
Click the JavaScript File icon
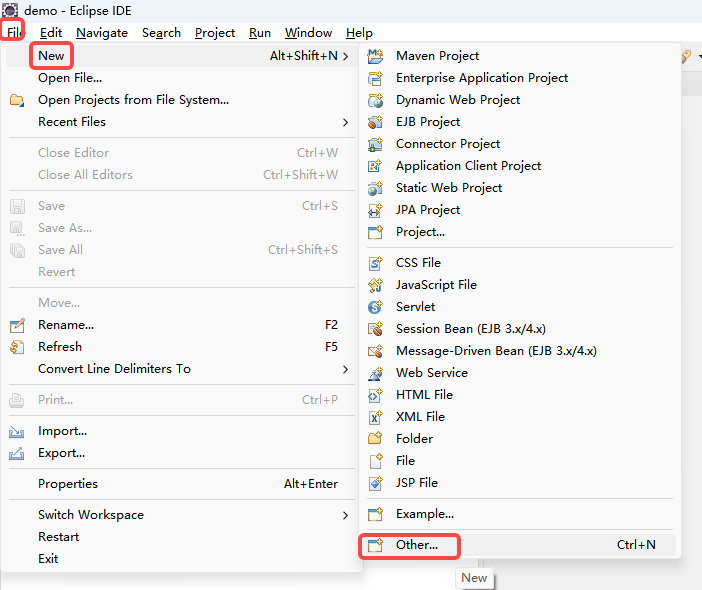(x=375, y=285)
